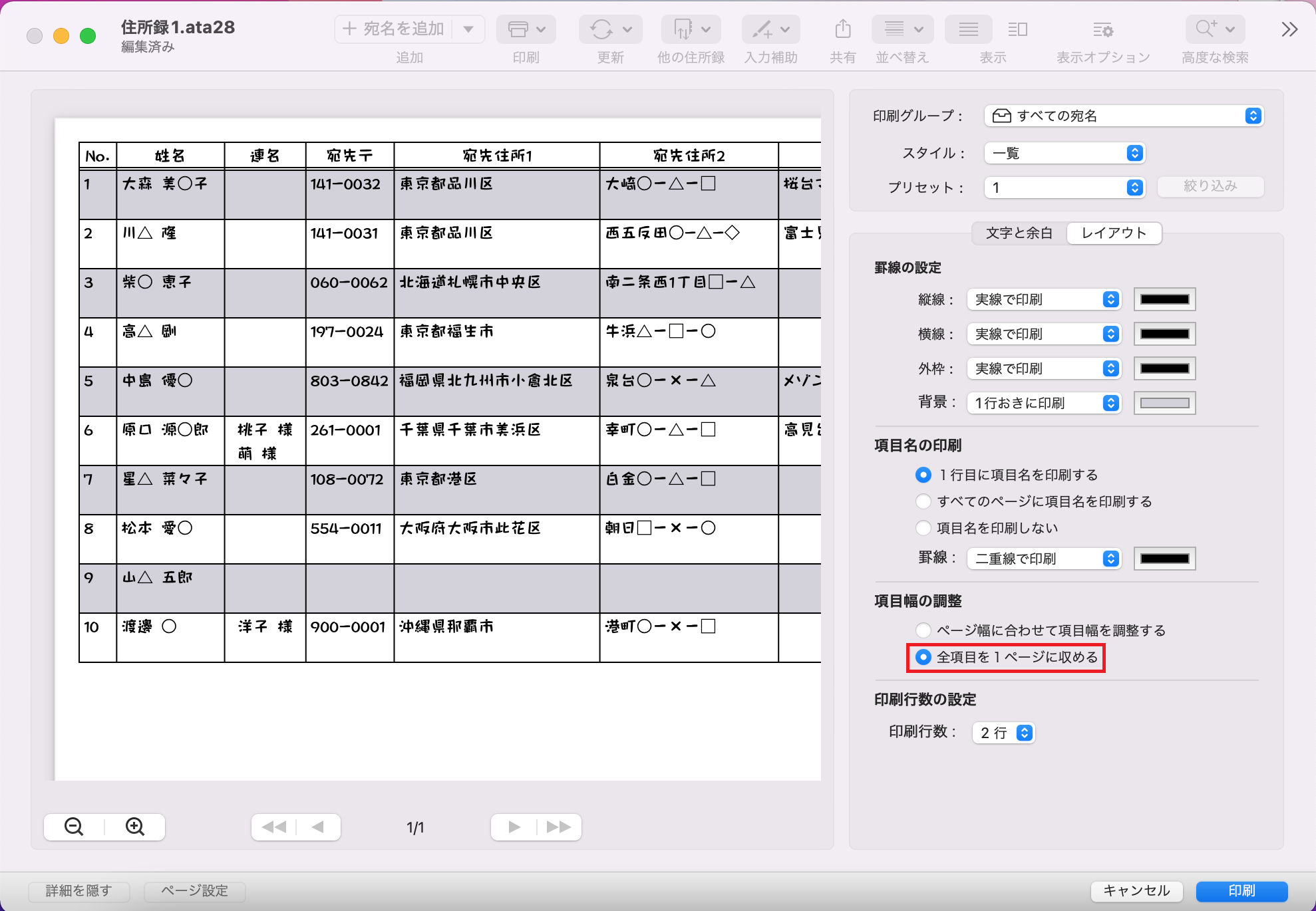
Task: Open the print group (印刷グループ) dropdown
Action: tap(1123, 116)
